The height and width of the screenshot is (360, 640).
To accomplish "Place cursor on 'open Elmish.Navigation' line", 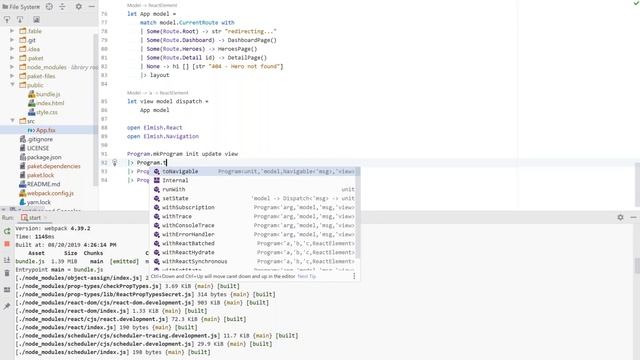I will tap(163, 136).
